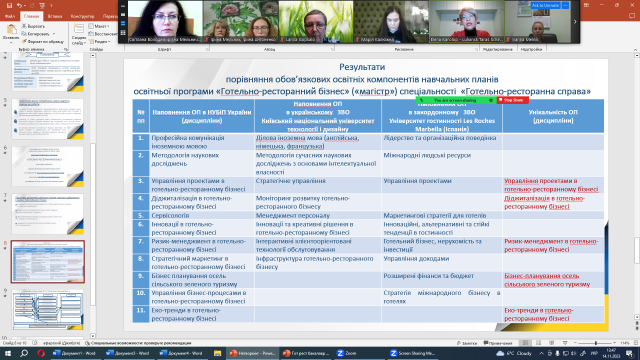The image size is (640, 360).
Task: Select slide 5 thumbnail
Action: 48,119
